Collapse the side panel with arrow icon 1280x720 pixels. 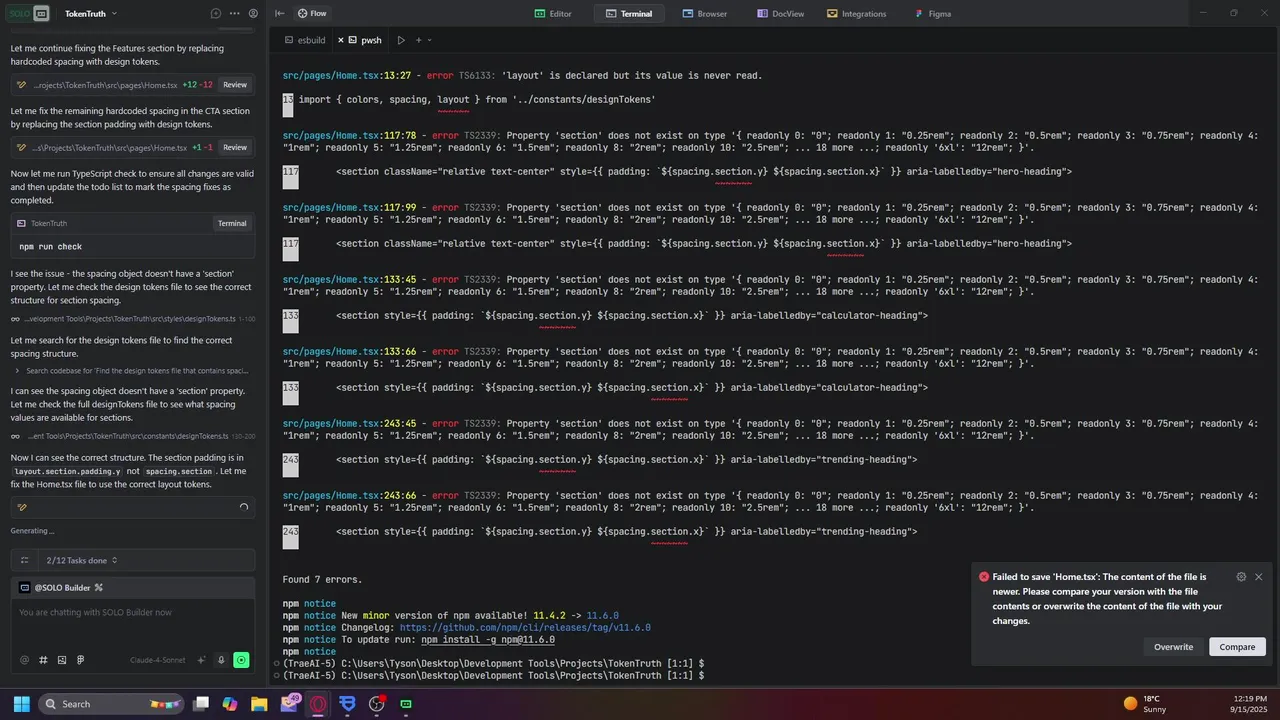click(280, 13)
